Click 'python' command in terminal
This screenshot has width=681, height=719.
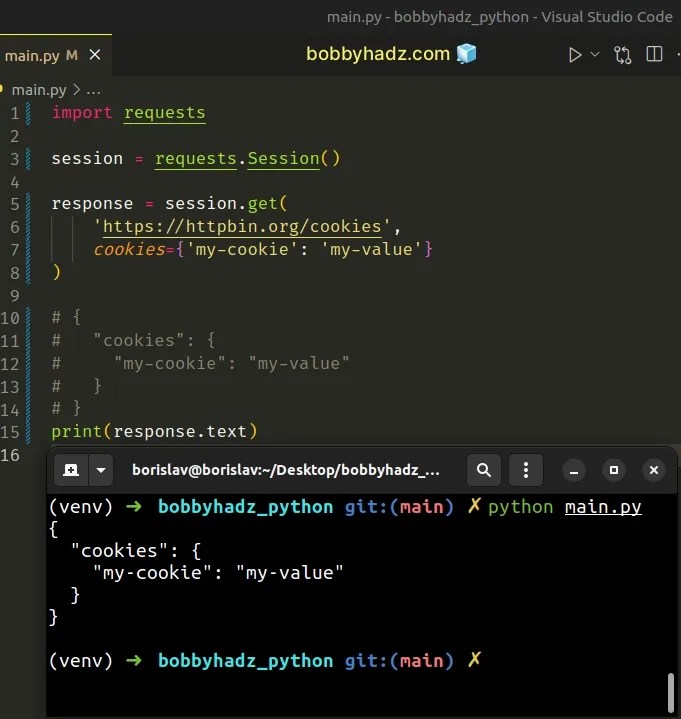coord(520,507)
